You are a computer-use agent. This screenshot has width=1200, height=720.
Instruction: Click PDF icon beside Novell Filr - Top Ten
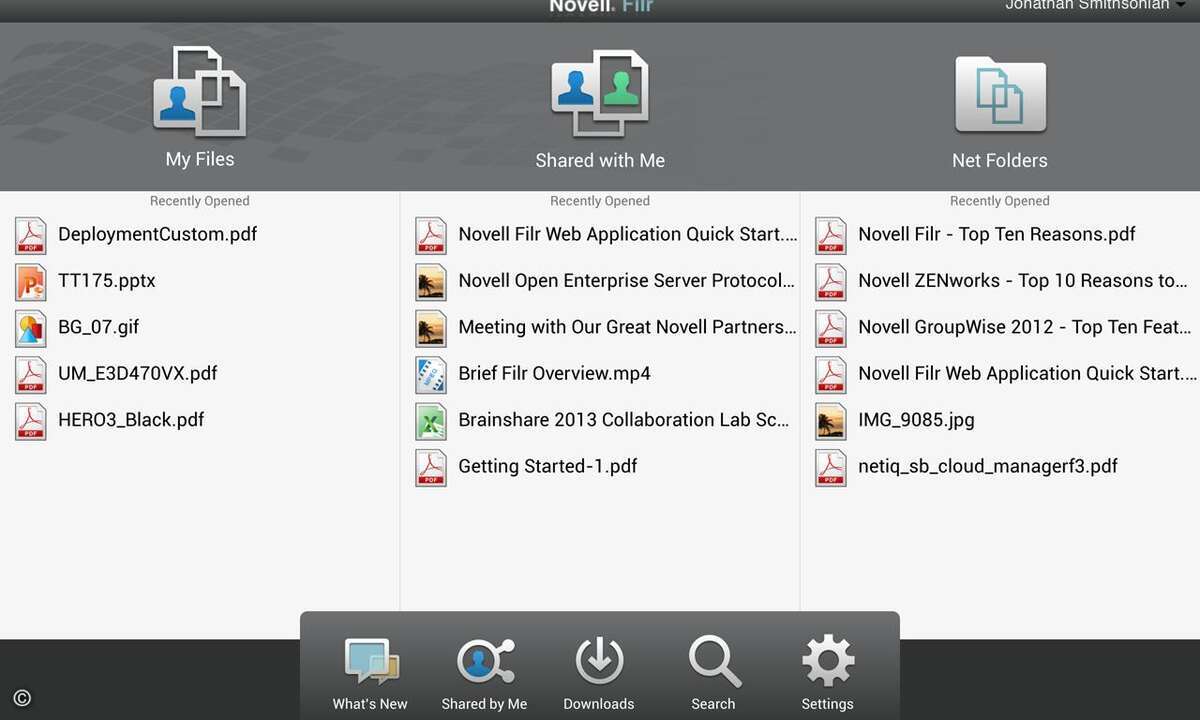(831, 235)
